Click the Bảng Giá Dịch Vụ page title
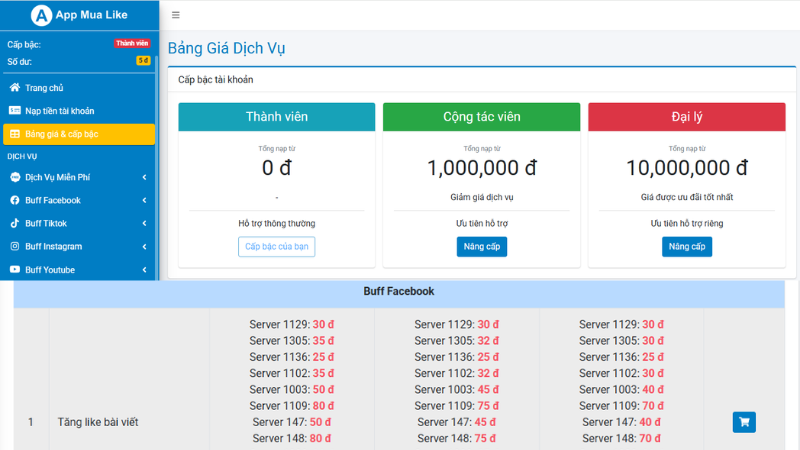 (x=227, y=48)
